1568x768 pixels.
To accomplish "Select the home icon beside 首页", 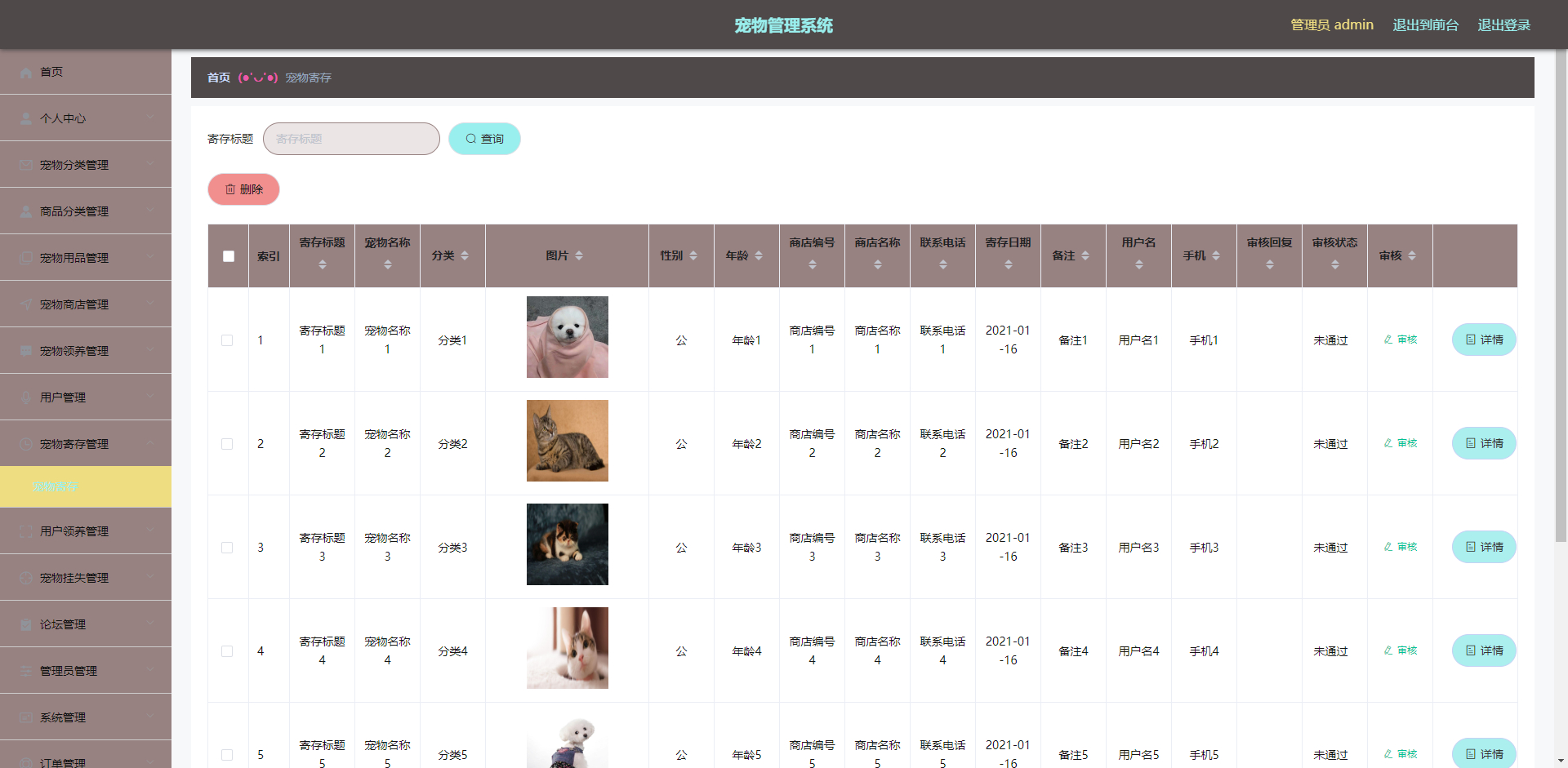I will [x=25, y=73].
